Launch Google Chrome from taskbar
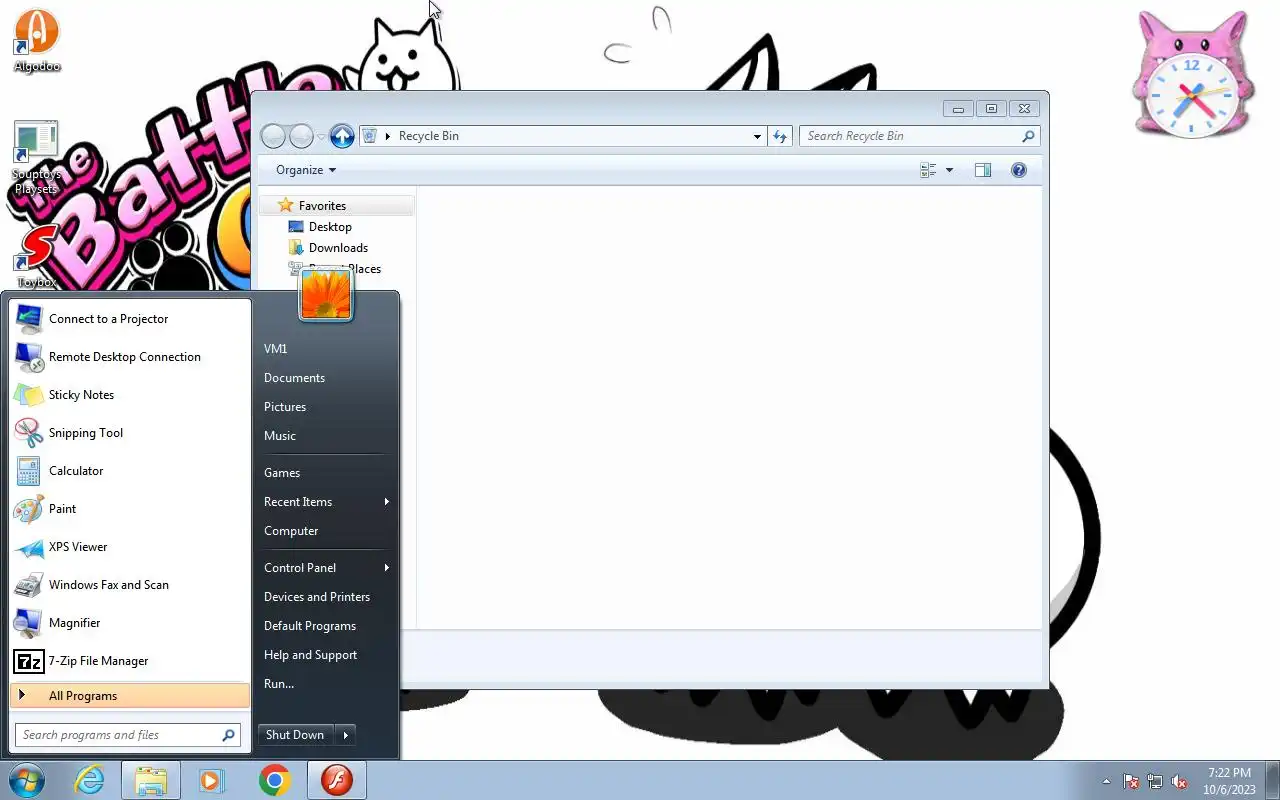 click(274, 780)
